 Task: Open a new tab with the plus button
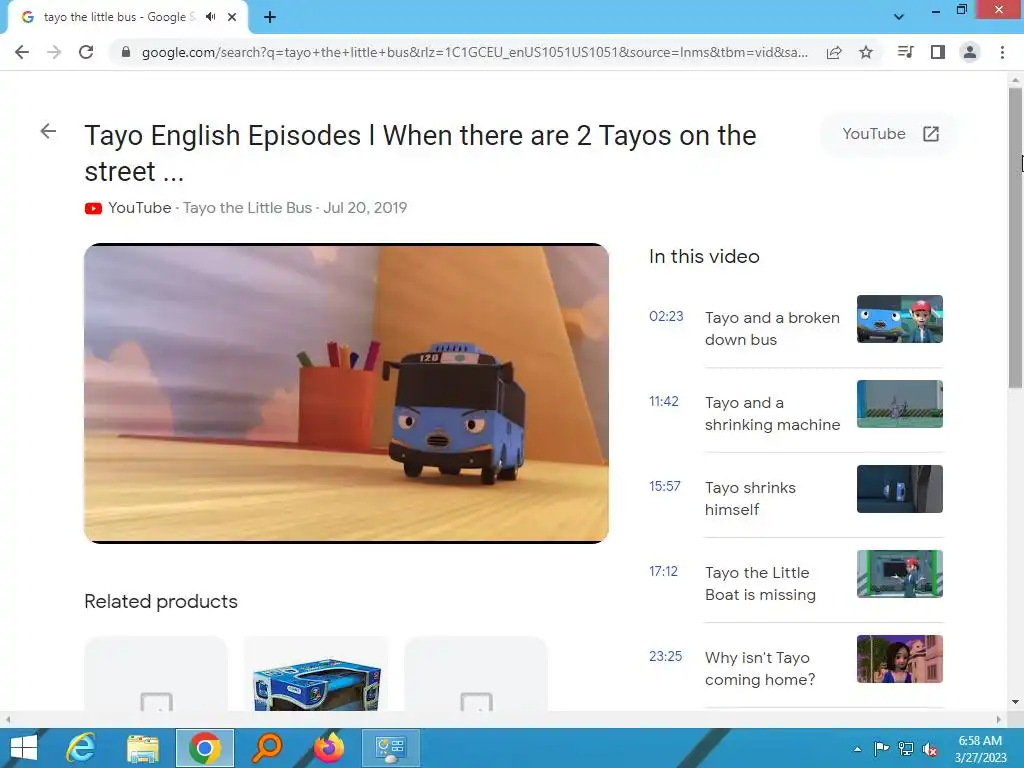pyautogui.click(x=270, y=17)
